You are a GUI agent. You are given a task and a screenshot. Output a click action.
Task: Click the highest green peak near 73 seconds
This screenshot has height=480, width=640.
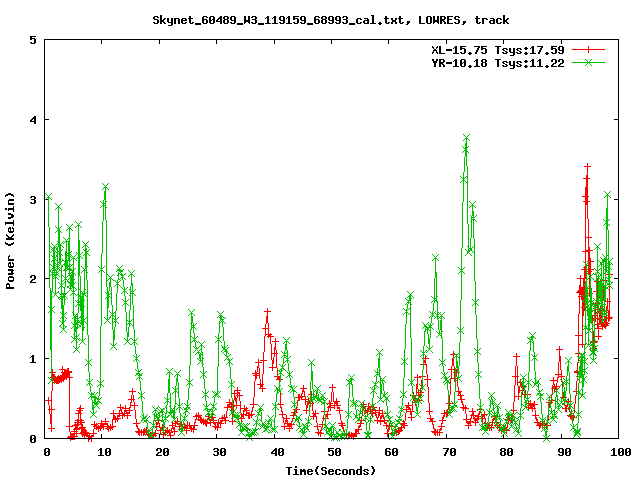(x=467, y=138)
